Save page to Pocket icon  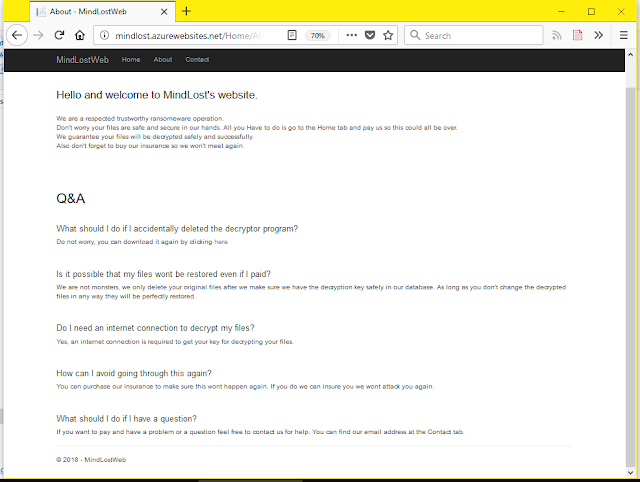(x=370, y=36)
